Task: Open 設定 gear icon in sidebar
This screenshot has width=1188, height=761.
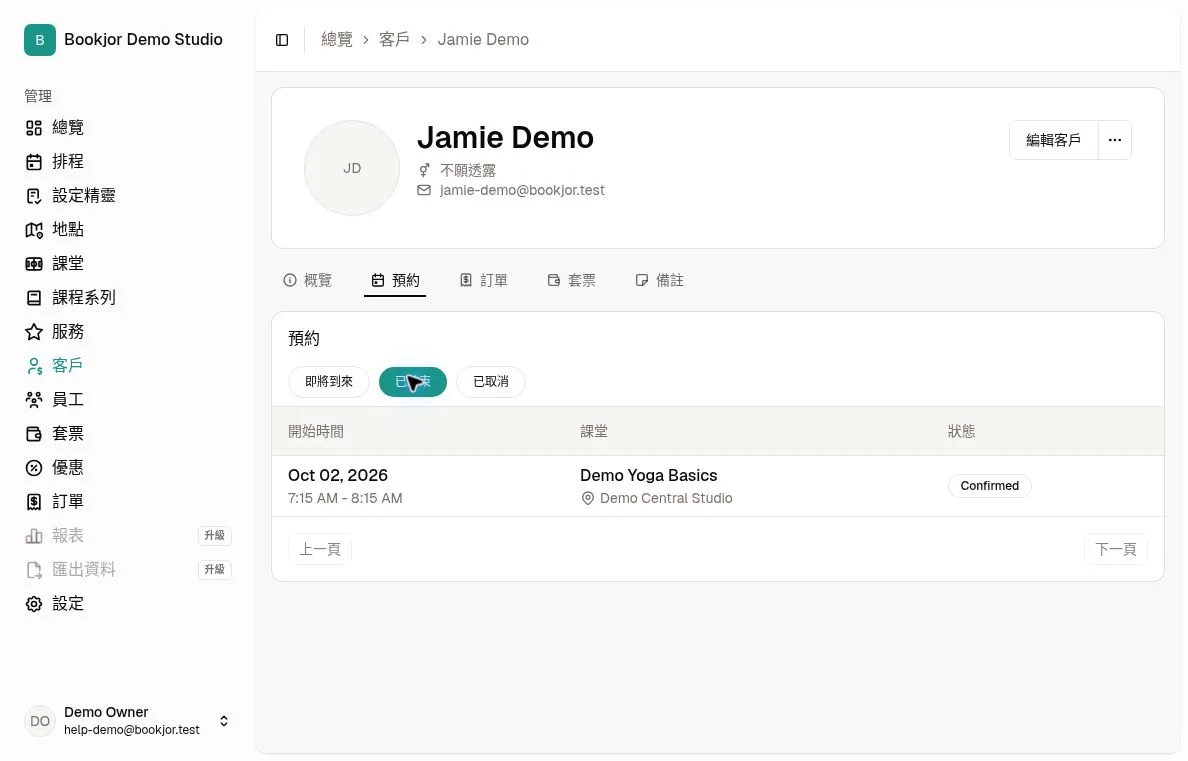Action: (x=33, y=604)
